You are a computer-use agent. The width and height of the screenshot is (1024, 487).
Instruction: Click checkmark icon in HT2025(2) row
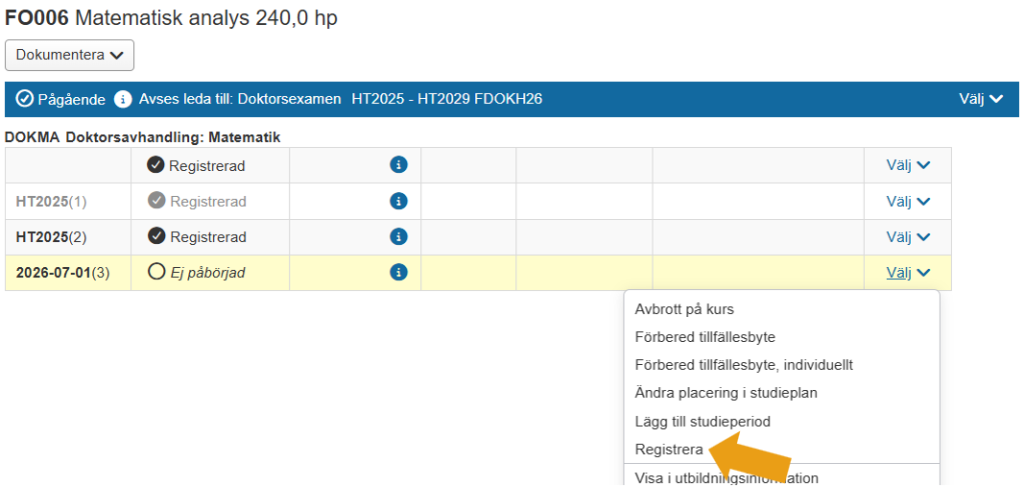pos(156,236)
